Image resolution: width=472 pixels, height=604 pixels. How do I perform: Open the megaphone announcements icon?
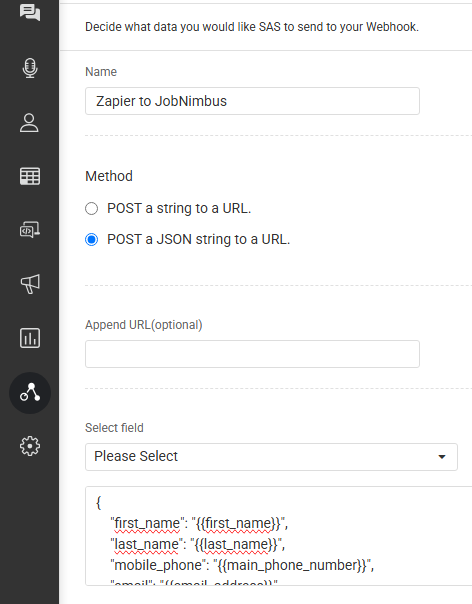[x=30, y=284]
